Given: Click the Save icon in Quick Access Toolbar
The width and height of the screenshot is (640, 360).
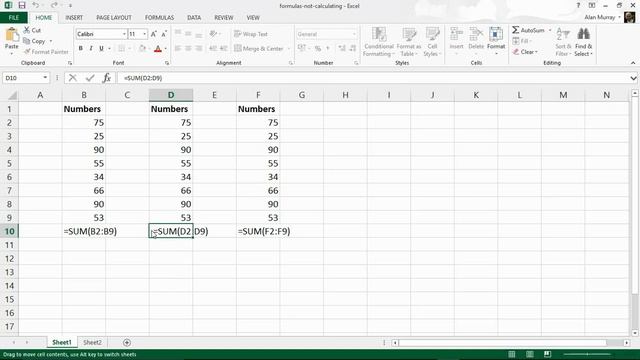Looking at the screenshot, I should (22, 5).
